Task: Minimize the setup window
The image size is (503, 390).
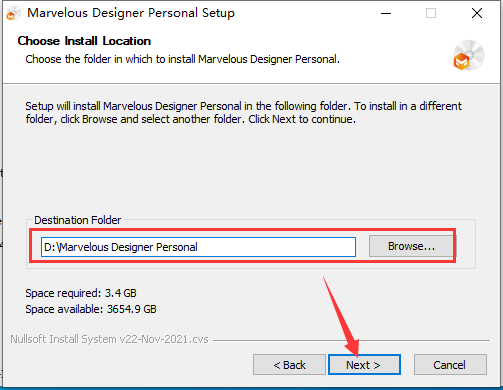Action: pyautogui.click(x=386, y=13)
